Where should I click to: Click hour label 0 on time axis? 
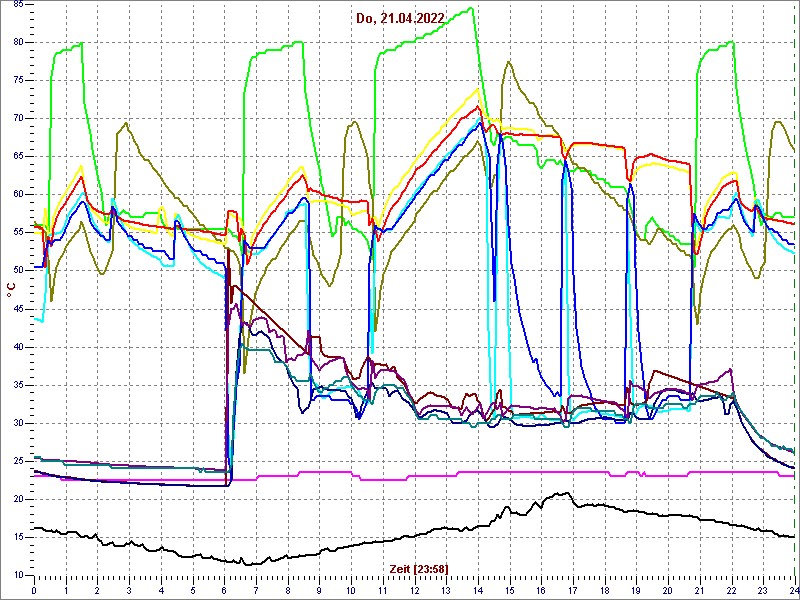click(34, 590)
